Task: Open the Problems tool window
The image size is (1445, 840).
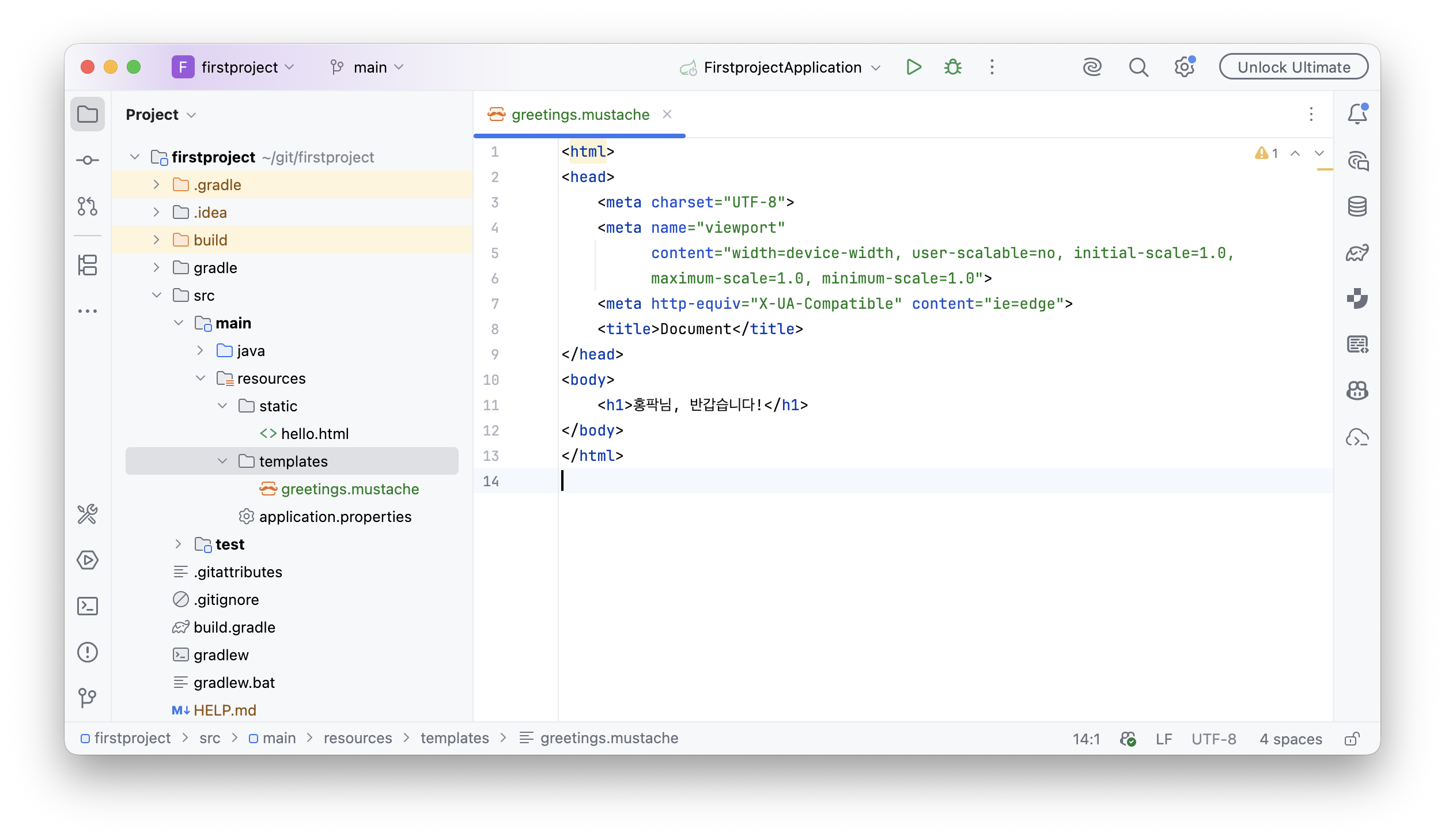Action: point(88,652)
